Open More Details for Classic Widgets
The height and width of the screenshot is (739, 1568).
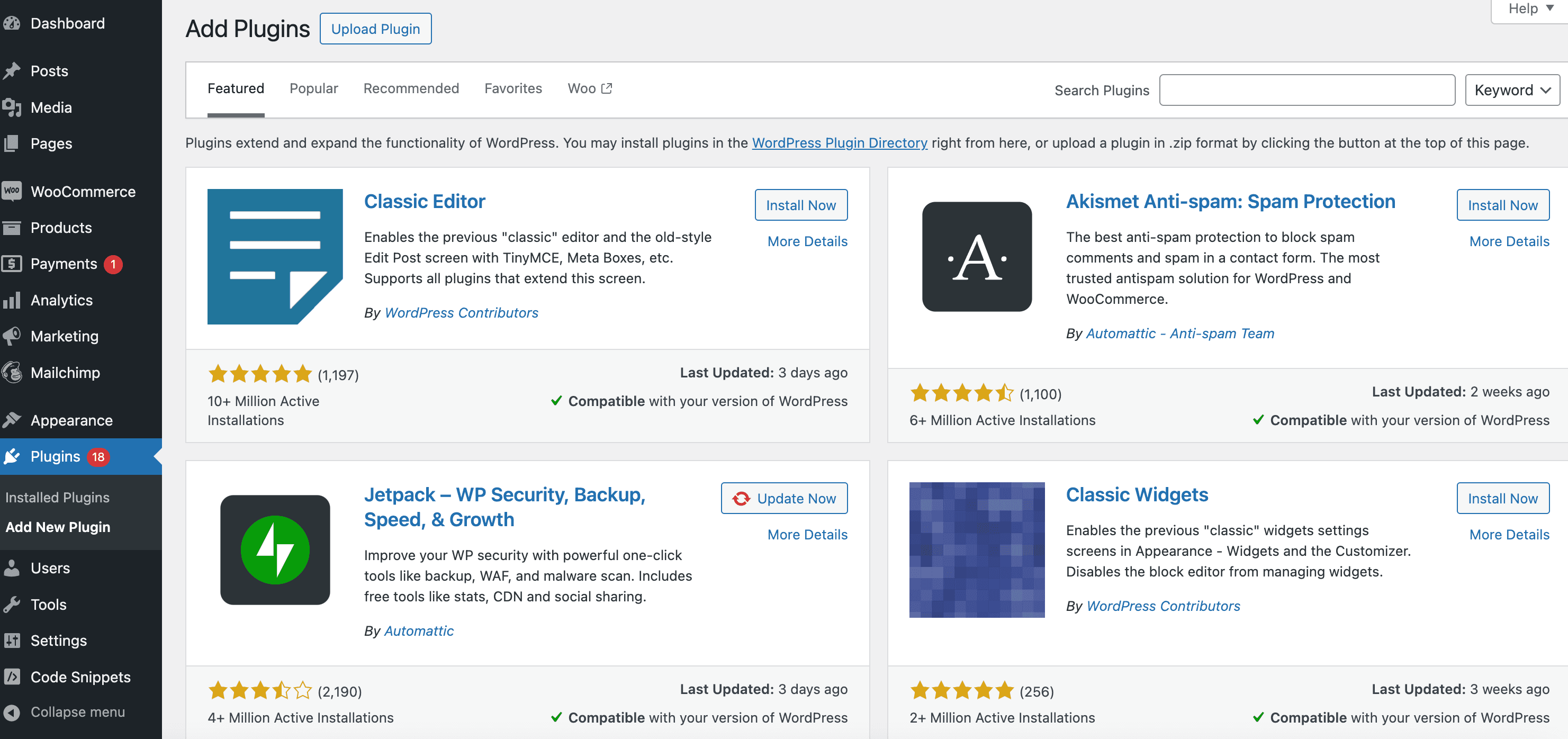point(1509,535)
